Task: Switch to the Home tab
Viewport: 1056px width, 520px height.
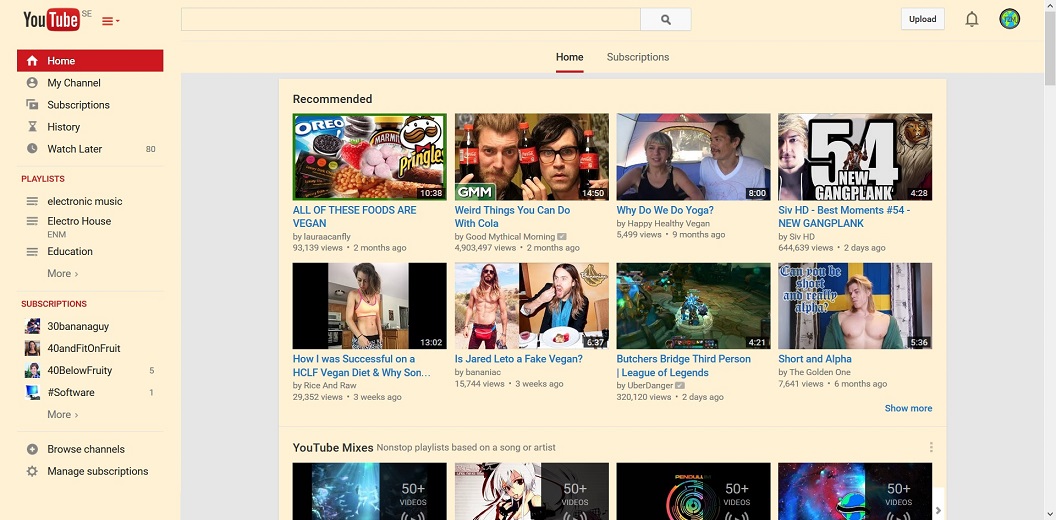Action: tap(570, 57)
